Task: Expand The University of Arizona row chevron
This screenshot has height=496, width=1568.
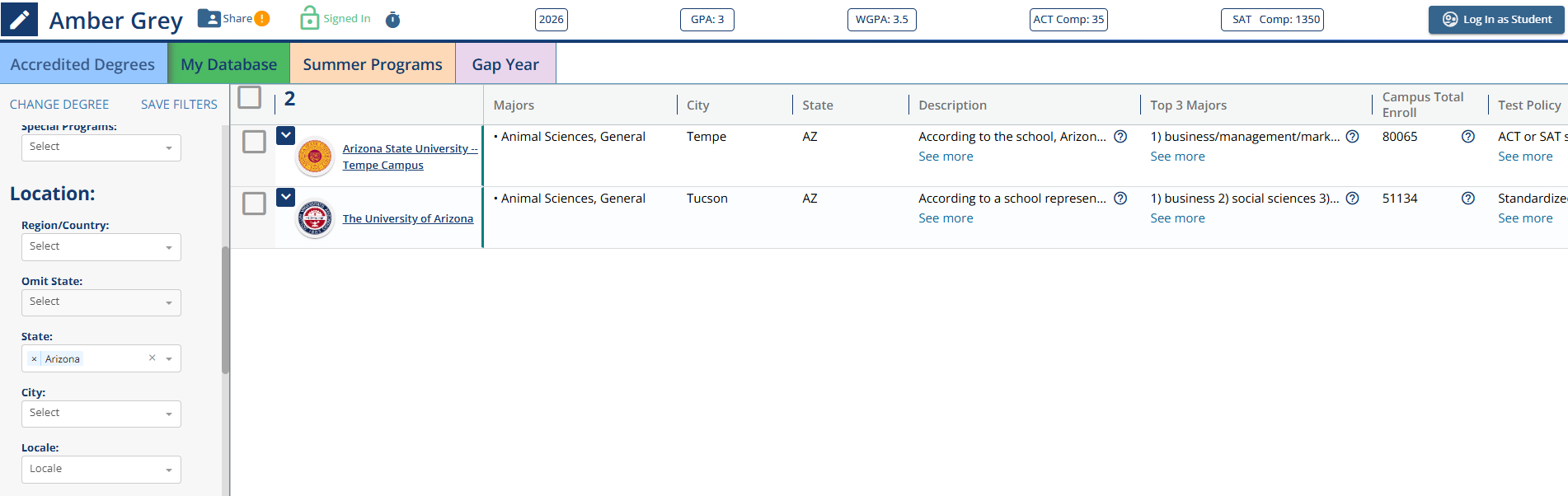Action: [x=285, y=197]
